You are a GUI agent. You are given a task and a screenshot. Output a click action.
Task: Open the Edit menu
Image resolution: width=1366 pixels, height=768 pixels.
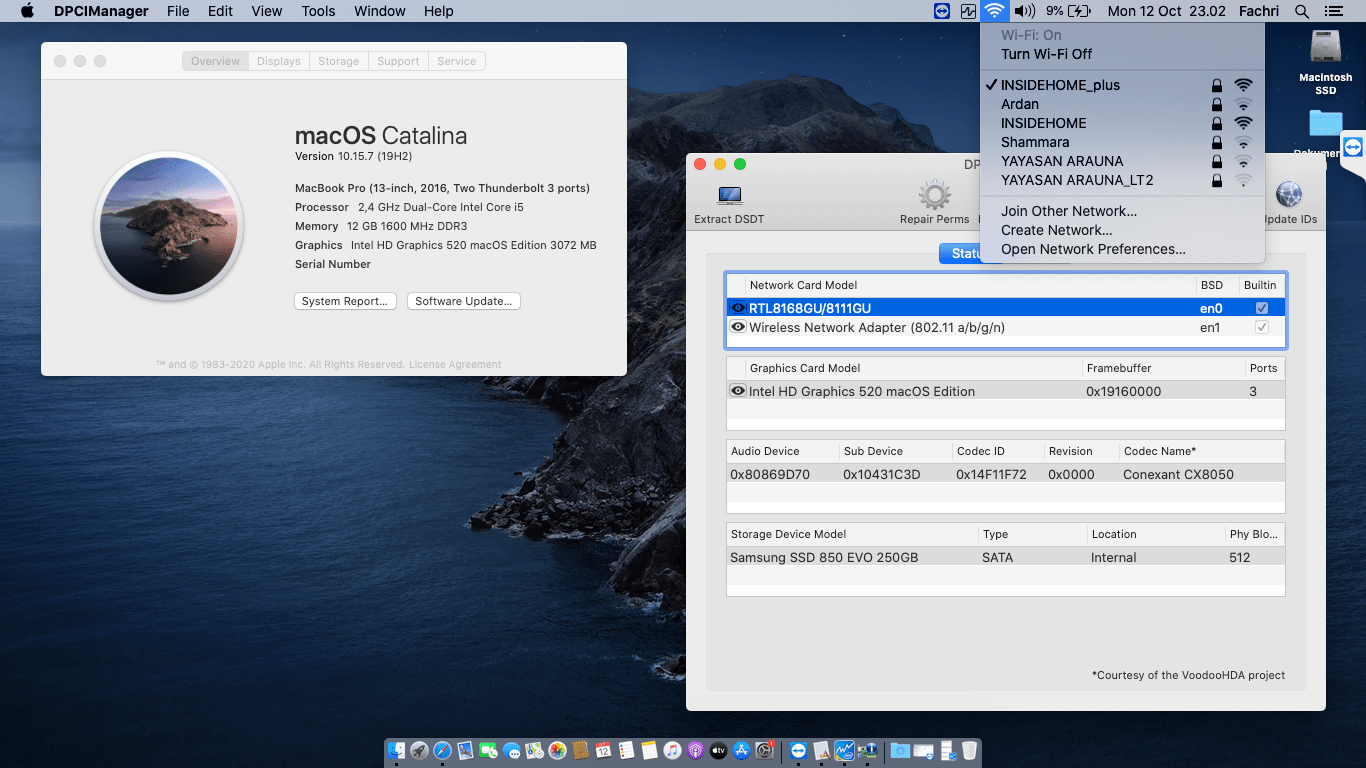coord(220,11)
